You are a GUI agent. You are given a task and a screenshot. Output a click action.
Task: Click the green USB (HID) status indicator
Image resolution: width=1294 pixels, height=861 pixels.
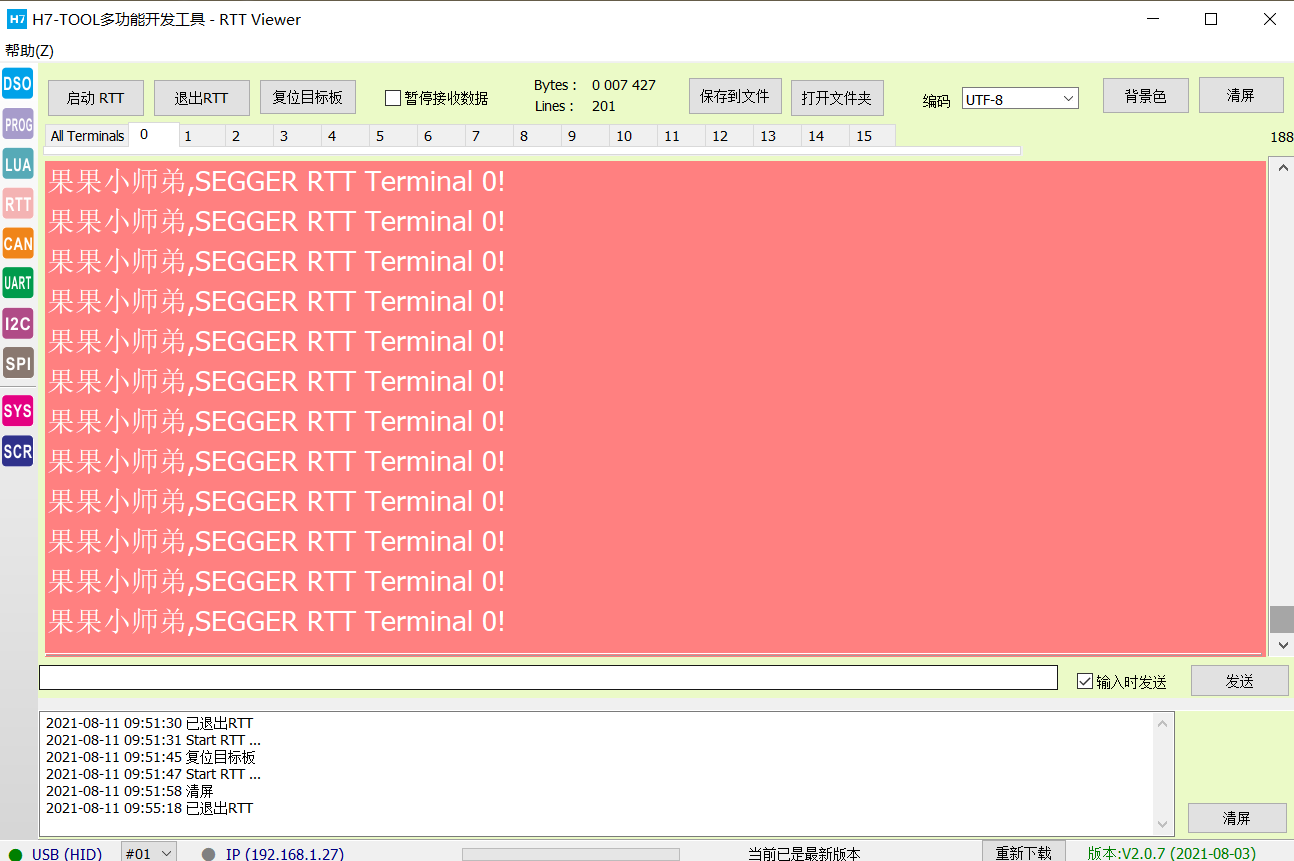click(15, 854)
